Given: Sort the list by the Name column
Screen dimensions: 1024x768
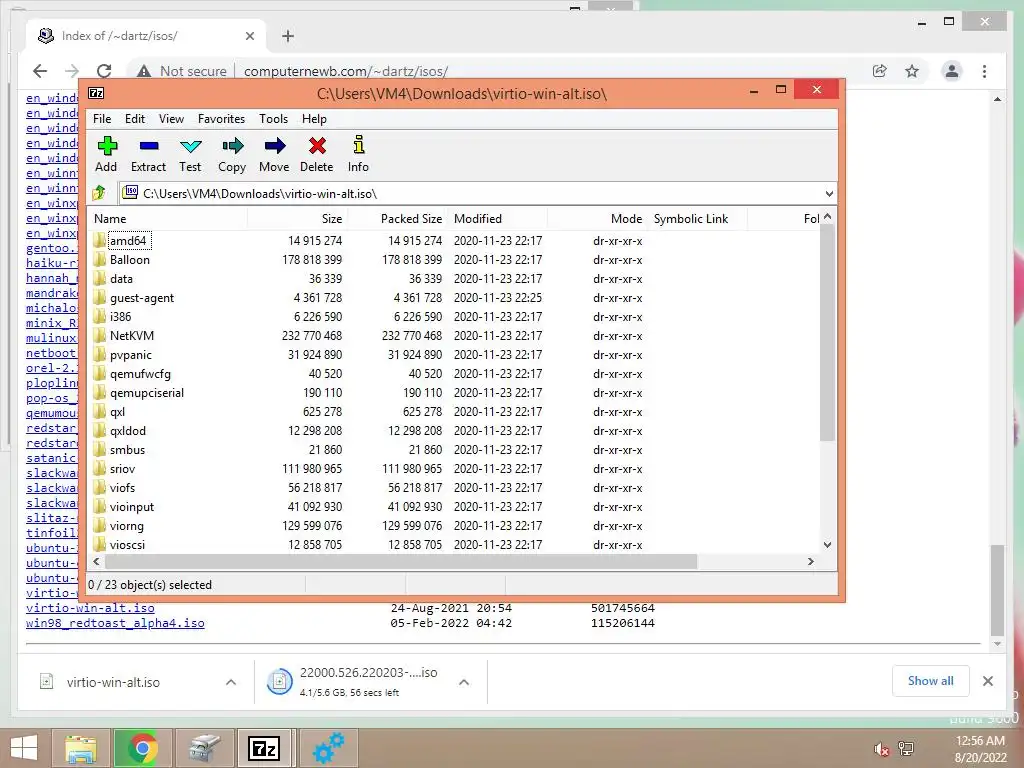Looking at the screenshot, I should coord(168,219).
